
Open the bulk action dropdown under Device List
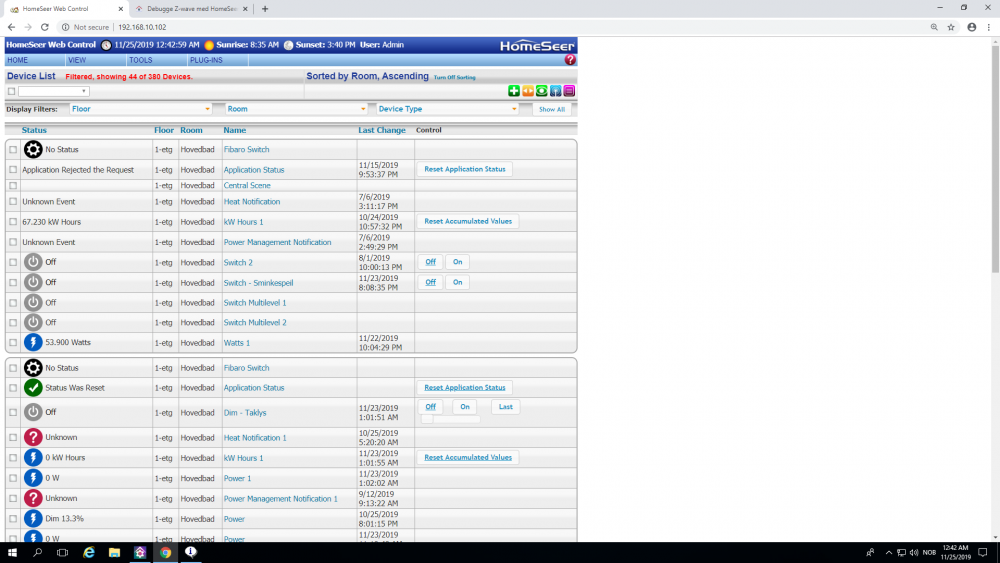click(54, 91)
